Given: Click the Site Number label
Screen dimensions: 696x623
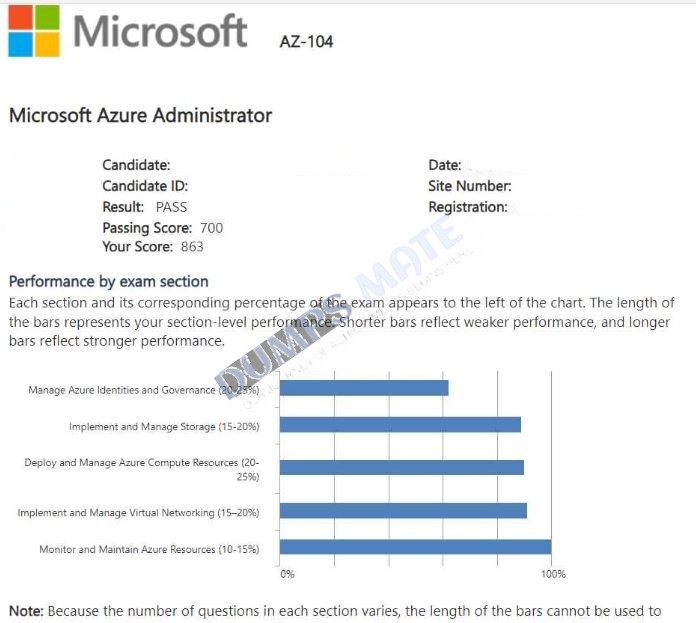Looking at the screenshot, I should [470, 186].
